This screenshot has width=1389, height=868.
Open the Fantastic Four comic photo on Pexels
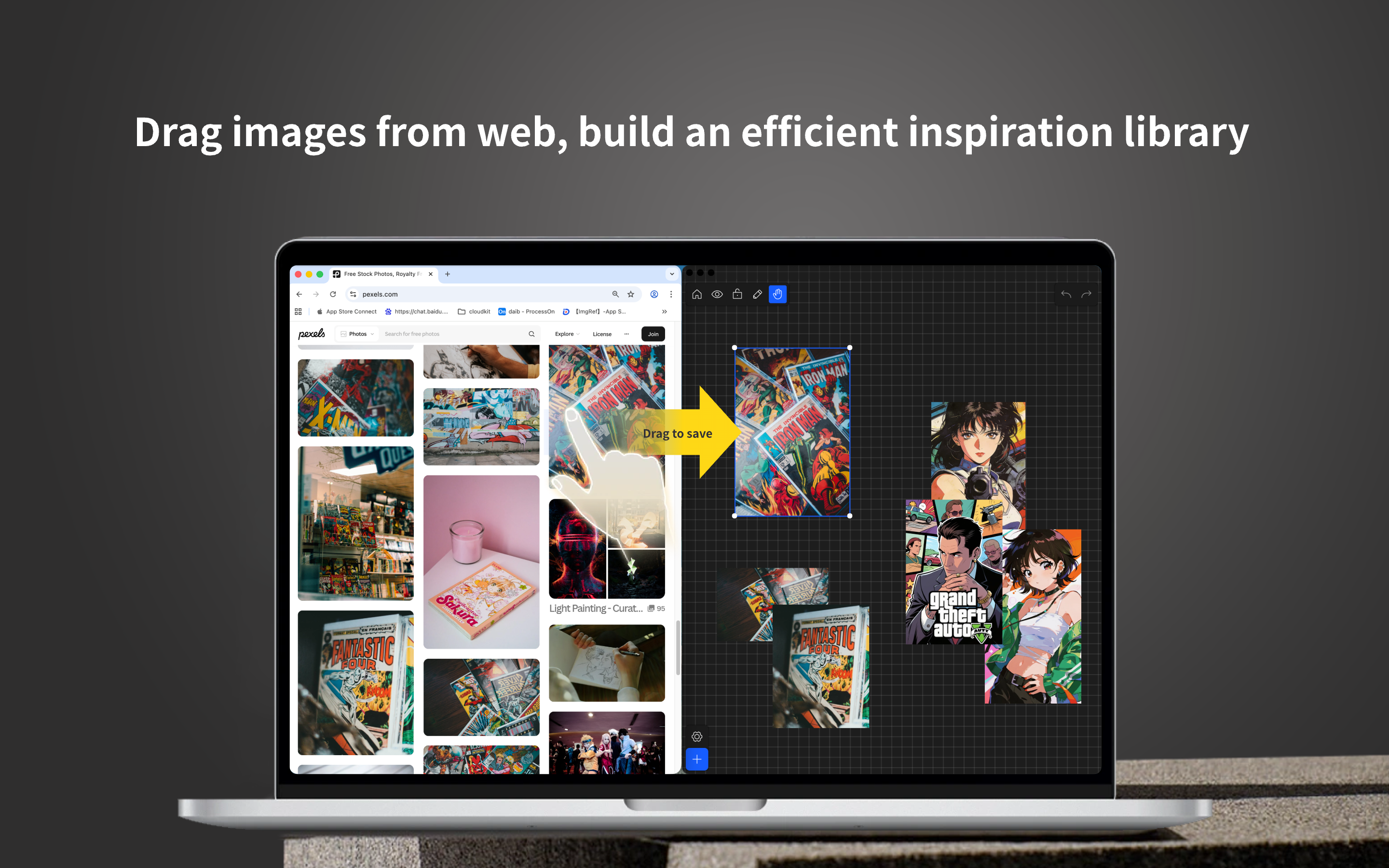click(355, 682)
